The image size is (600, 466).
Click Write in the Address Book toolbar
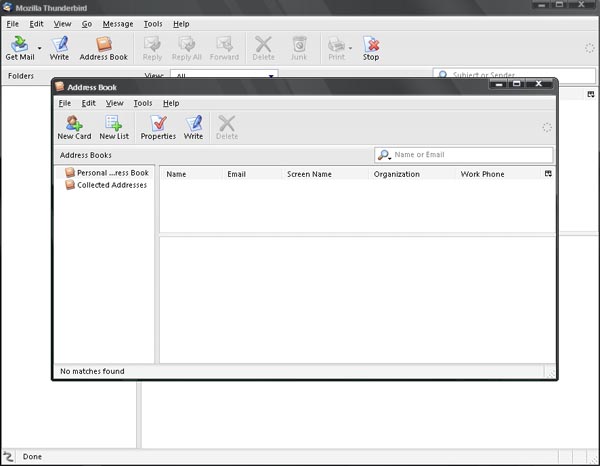pyautogui.click(x=193, y=127)
